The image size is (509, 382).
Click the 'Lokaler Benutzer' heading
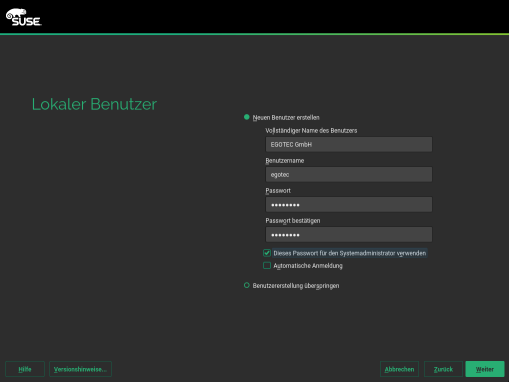pos(94,104)
